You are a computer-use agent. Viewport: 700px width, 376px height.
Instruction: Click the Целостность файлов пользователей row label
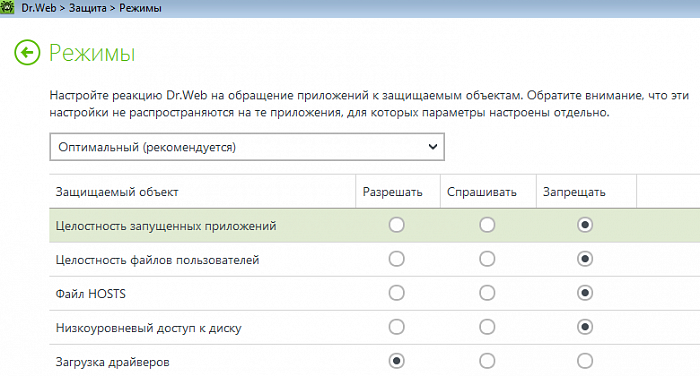tap(158, 260)
